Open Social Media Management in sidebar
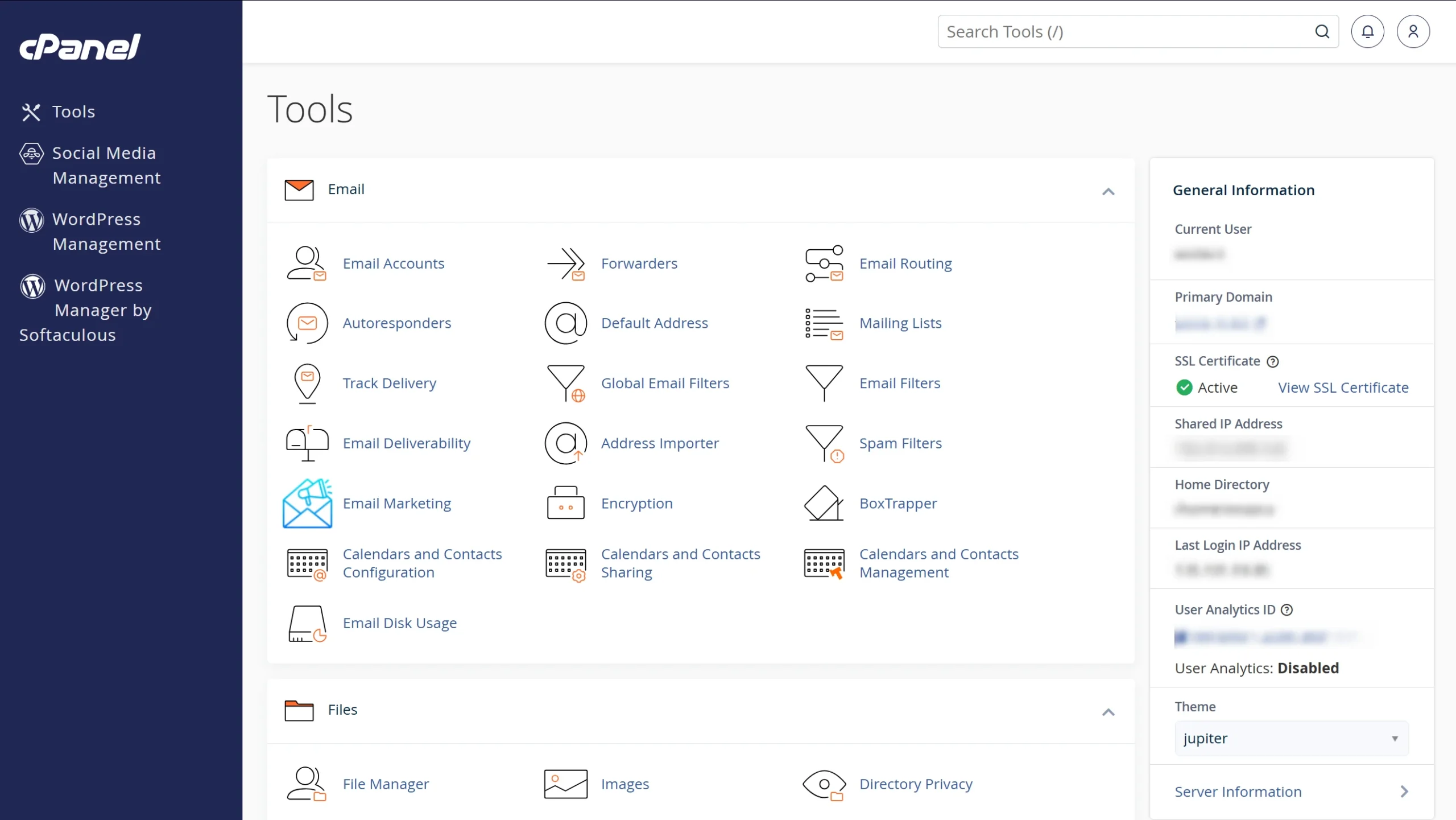The height and width of the screenshot is (820, 1456). pyautogui.click(x=90, y=166)
